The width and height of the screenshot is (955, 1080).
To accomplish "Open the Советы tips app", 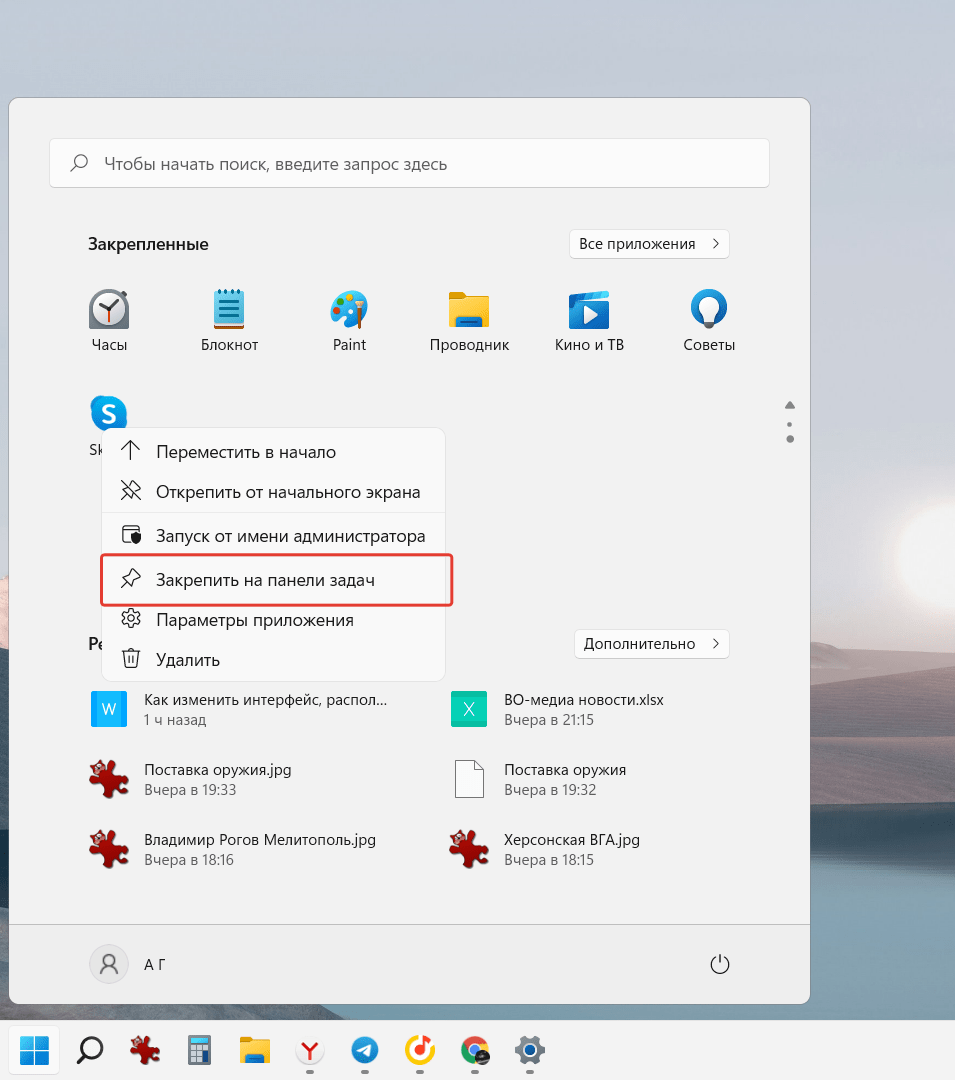I will pos(709,320).
